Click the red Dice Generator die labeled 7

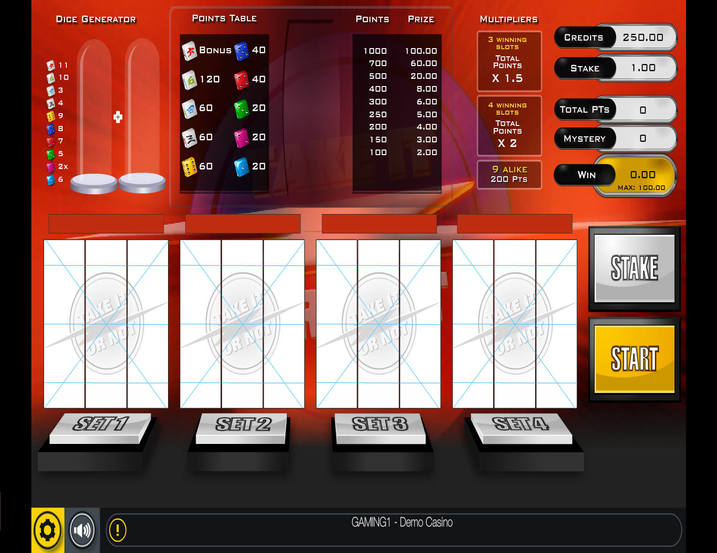click(51, 141)
